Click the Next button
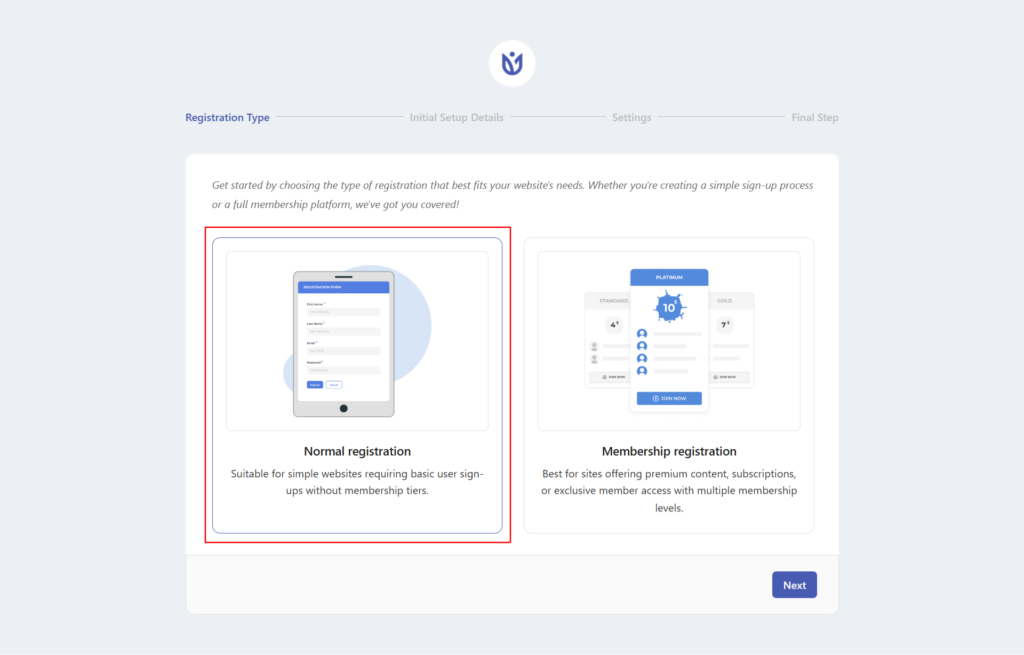Viewport: 1024px width, 655px height. [x=794, y=584]
